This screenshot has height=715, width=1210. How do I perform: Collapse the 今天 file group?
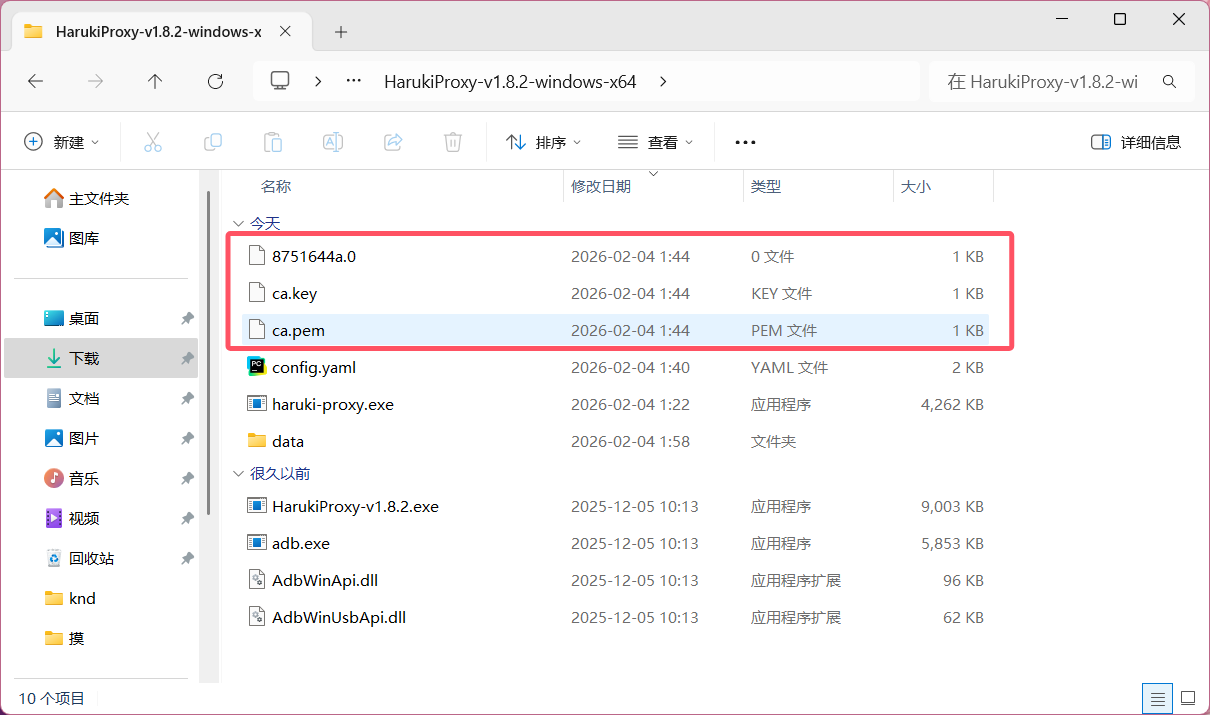click(x=238, y=223)
